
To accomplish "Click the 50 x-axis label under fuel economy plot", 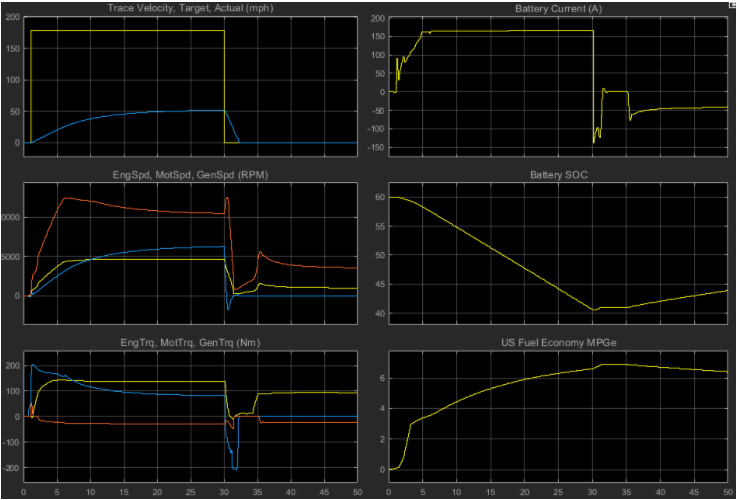I will tap(726, 491).
